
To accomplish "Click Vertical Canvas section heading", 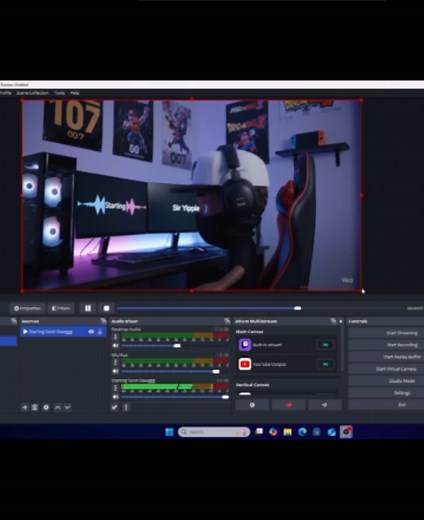I will coord(252,385).
